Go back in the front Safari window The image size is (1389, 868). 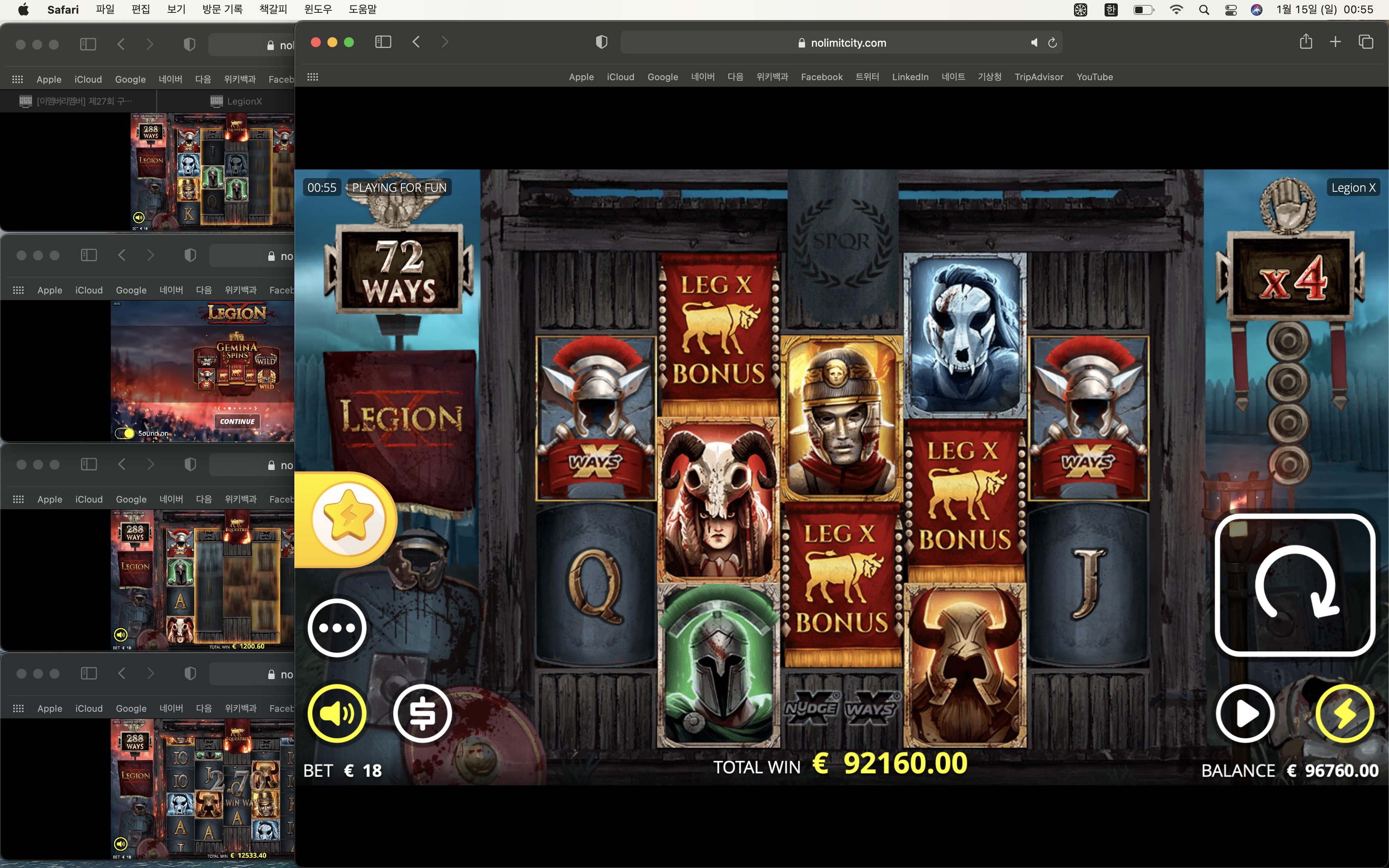[x=417, y=42]
